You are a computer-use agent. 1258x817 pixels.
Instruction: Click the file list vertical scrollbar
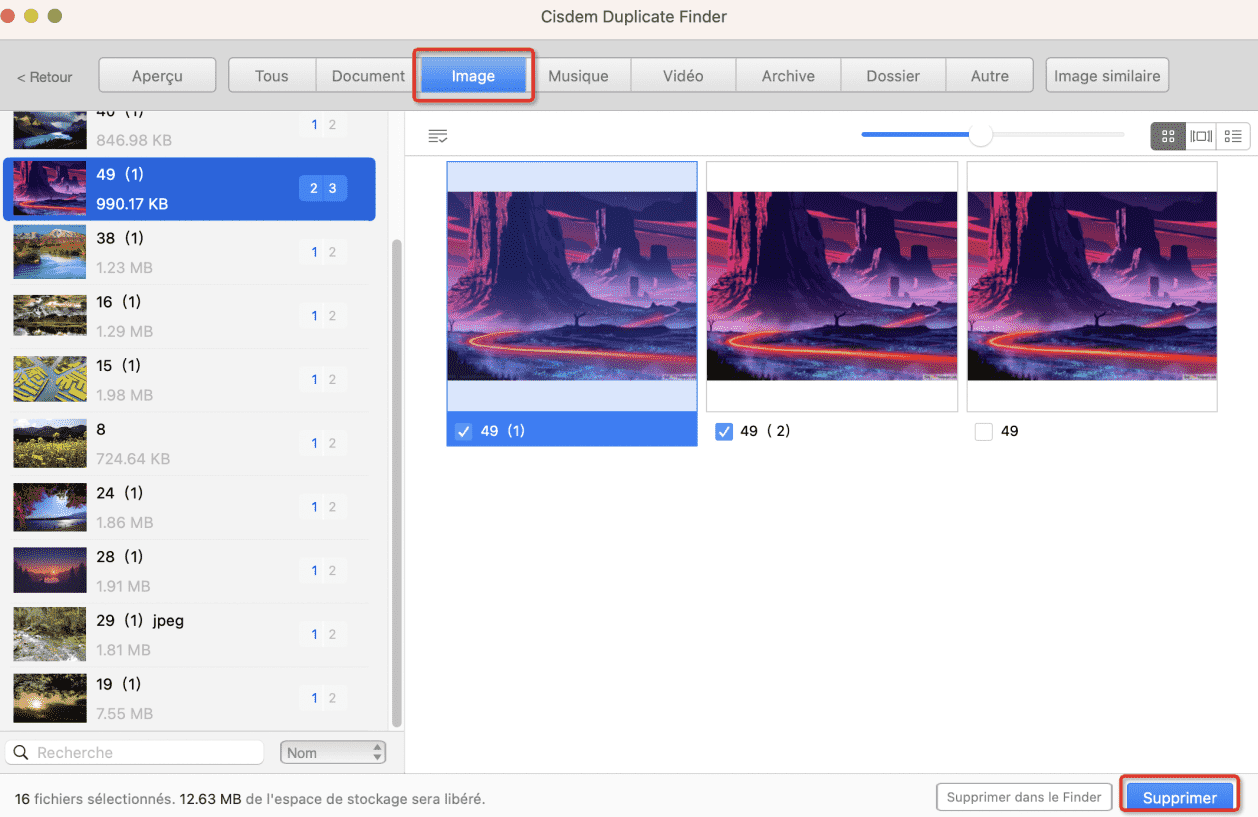(396, 482)
